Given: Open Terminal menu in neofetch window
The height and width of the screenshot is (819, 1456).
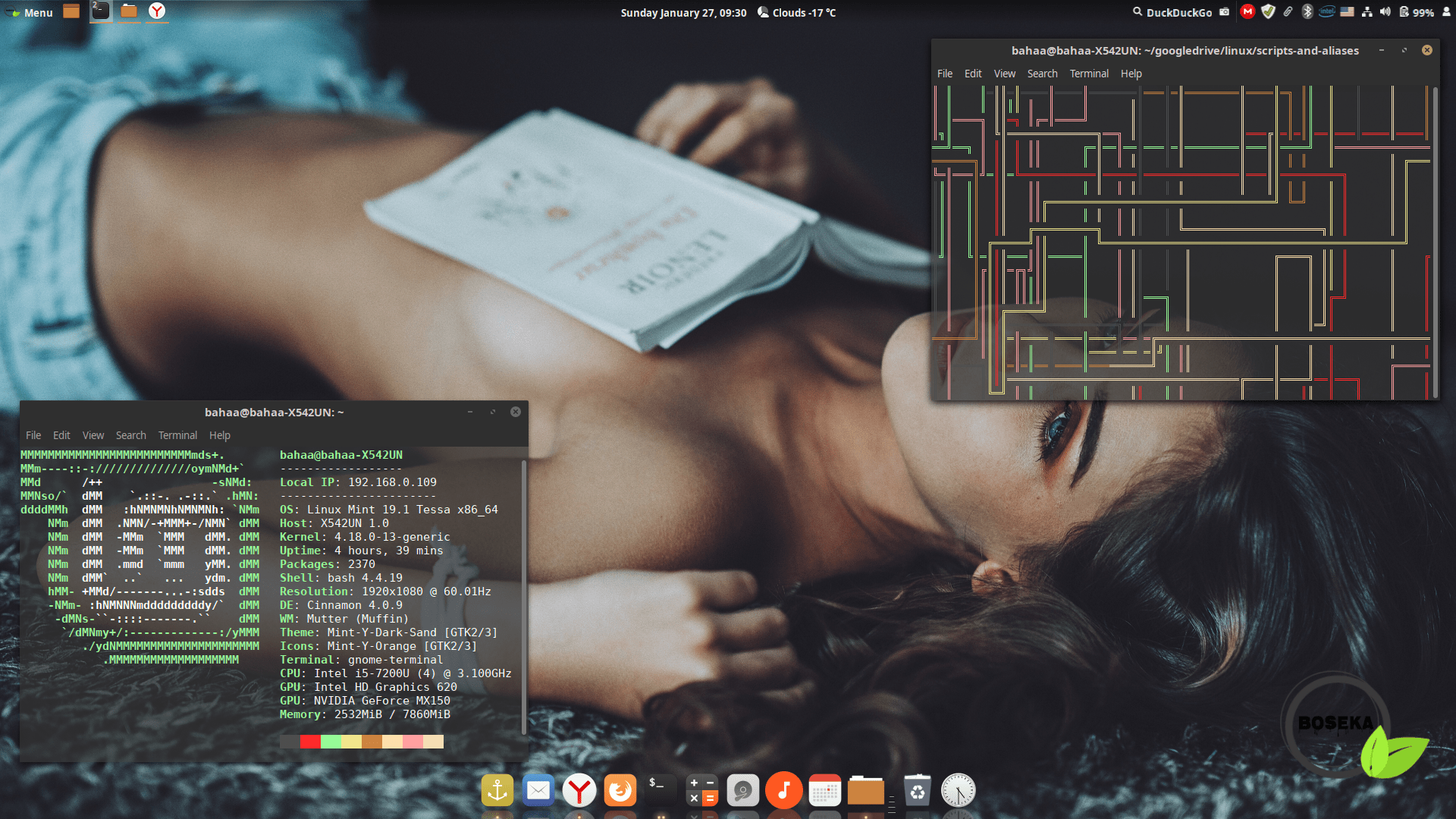Looking at the screenshot, I should 177,435.
